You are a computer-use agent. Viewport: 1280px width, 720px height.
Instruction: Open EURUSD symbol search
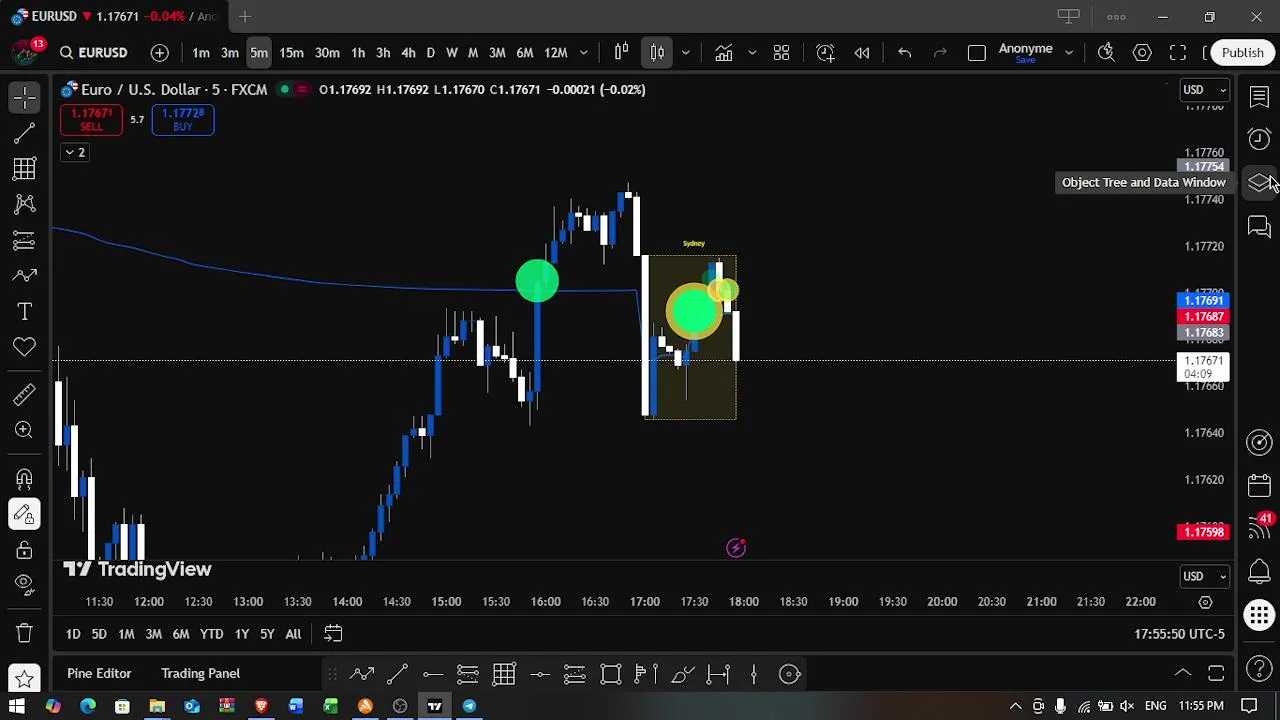pyautogui.click(x=93, y=52)
